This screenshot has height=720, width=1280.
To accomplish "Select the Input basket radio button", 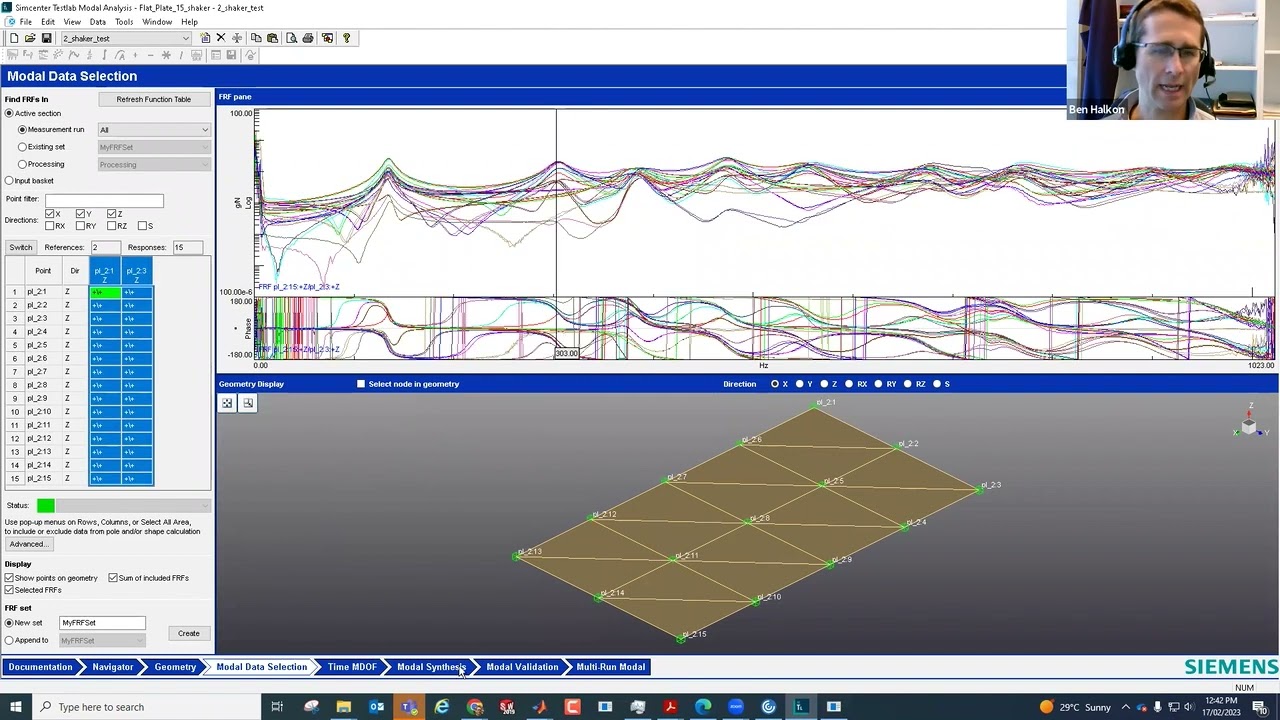I will point(10,181).
